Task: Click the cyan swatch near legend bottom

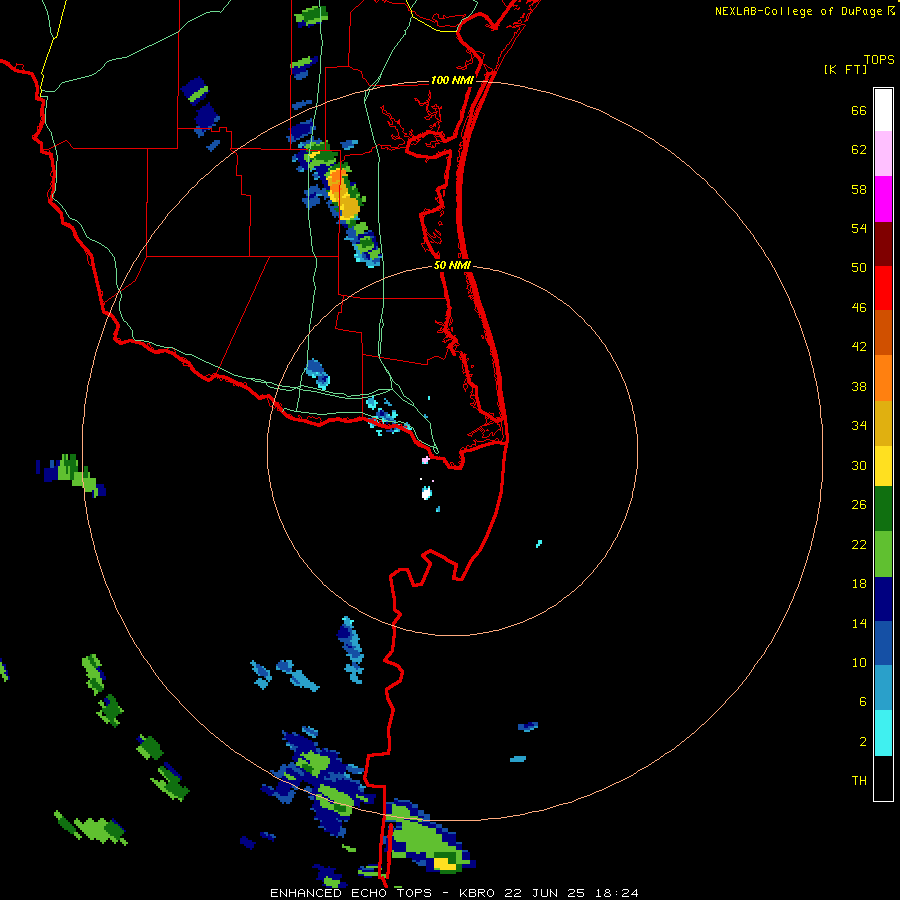Action: [x=883, y=733]
